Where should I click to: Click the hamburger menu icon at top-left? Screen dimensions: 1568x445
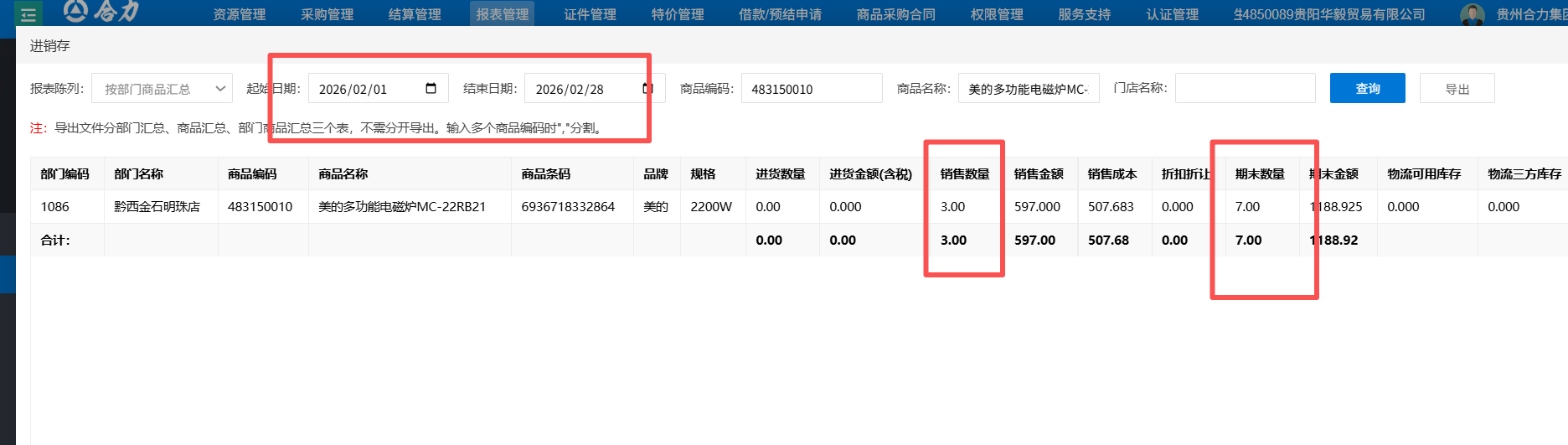(28, 14)
